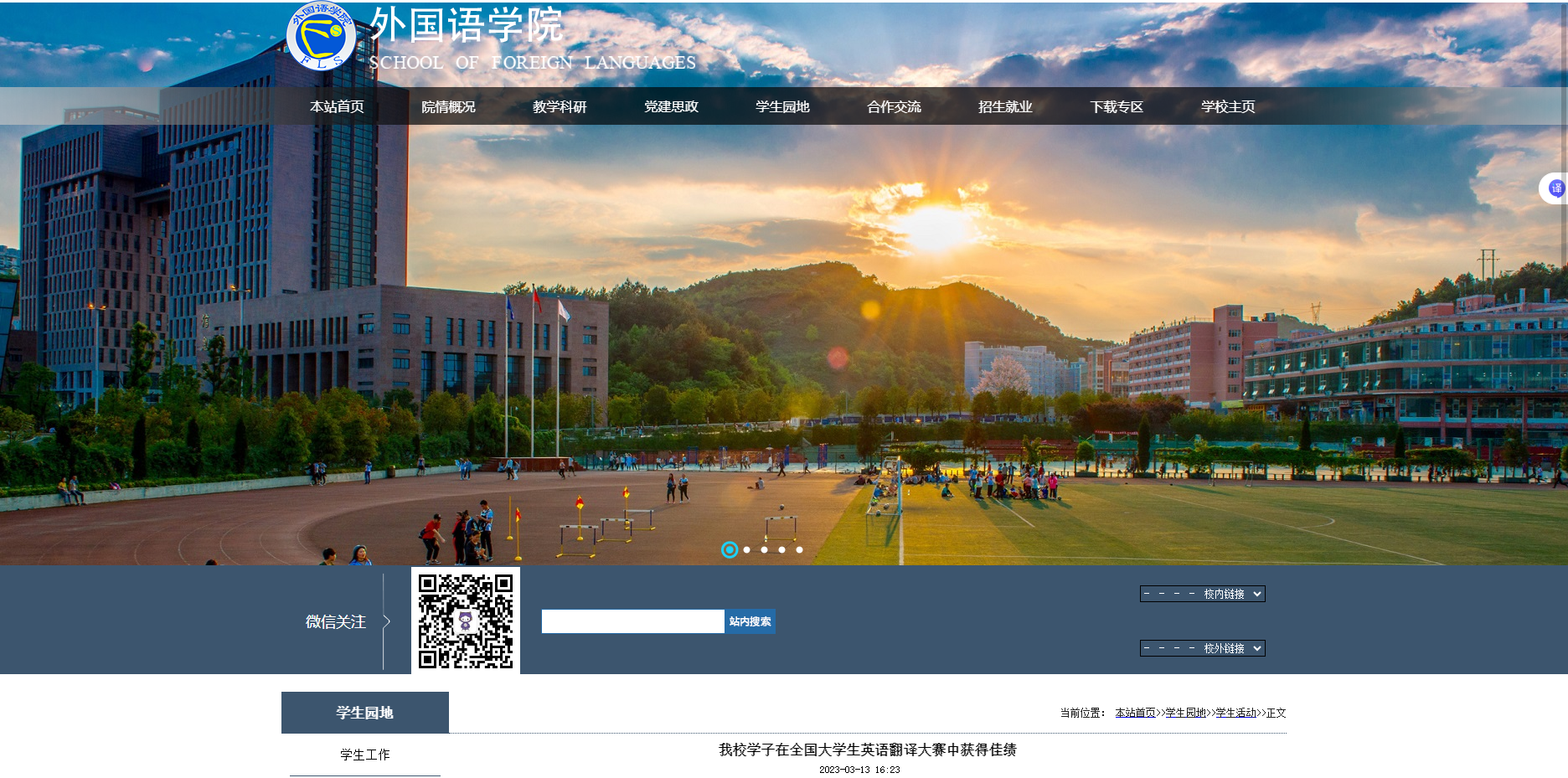This screenshot has height=778, width=1568.
Task: Click the 站内搜索 search button
Action: tap(750, 621)
